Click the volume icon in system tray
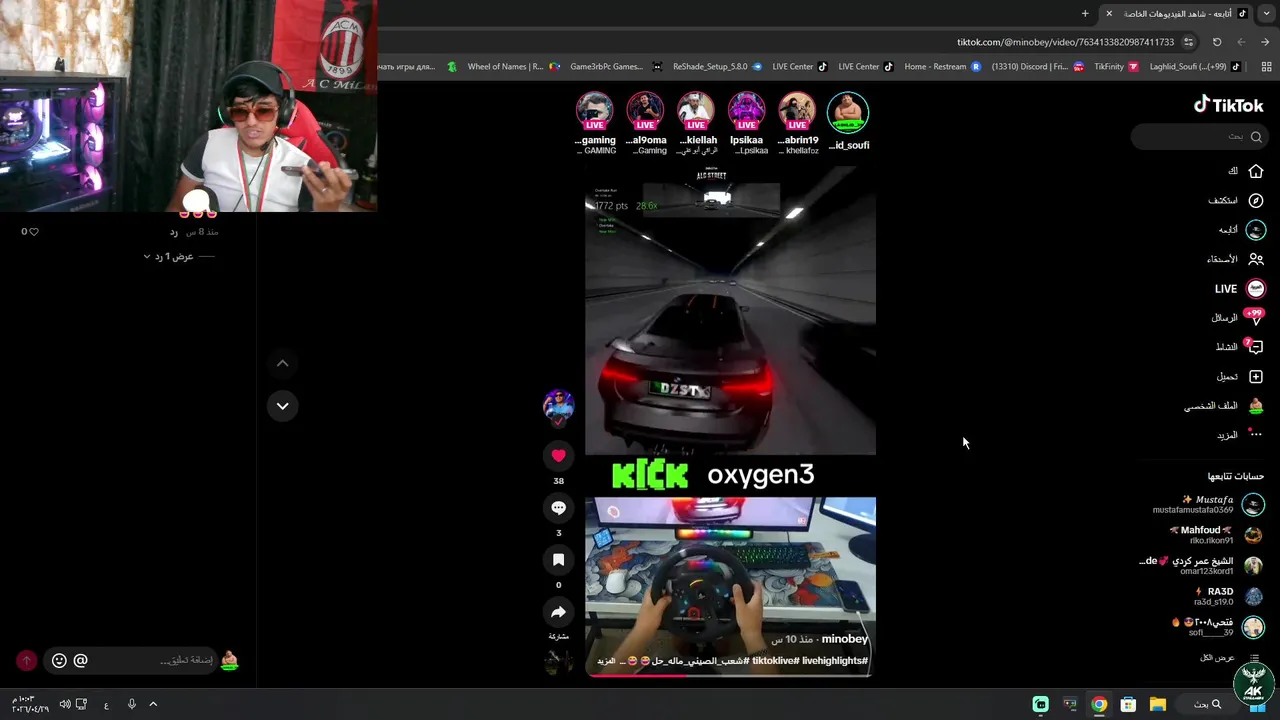This screenshot has height=720, width=1280. 65,704
